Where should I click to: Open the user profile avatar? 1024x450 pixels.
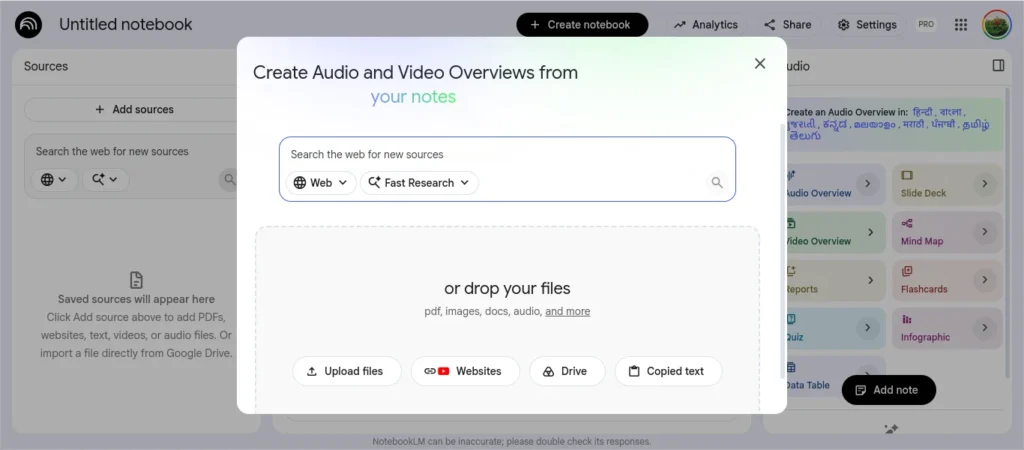click(x=997, y=25)
